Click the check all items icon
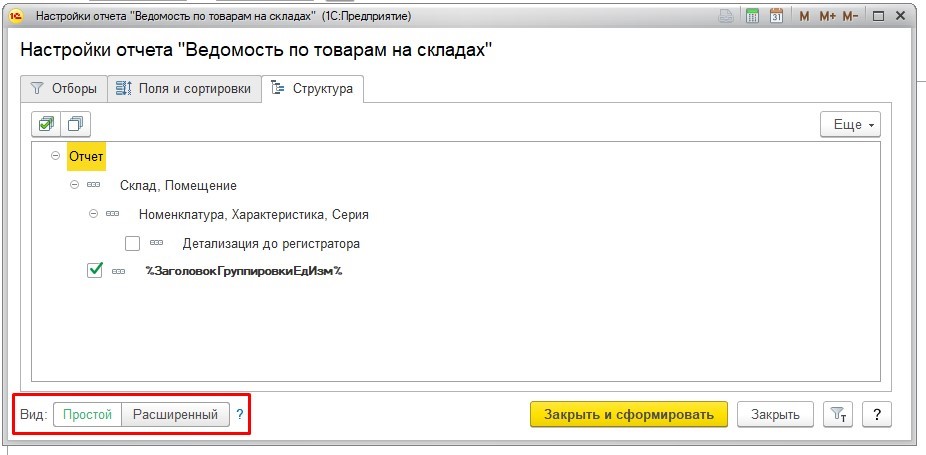 [x=45, y=124]
